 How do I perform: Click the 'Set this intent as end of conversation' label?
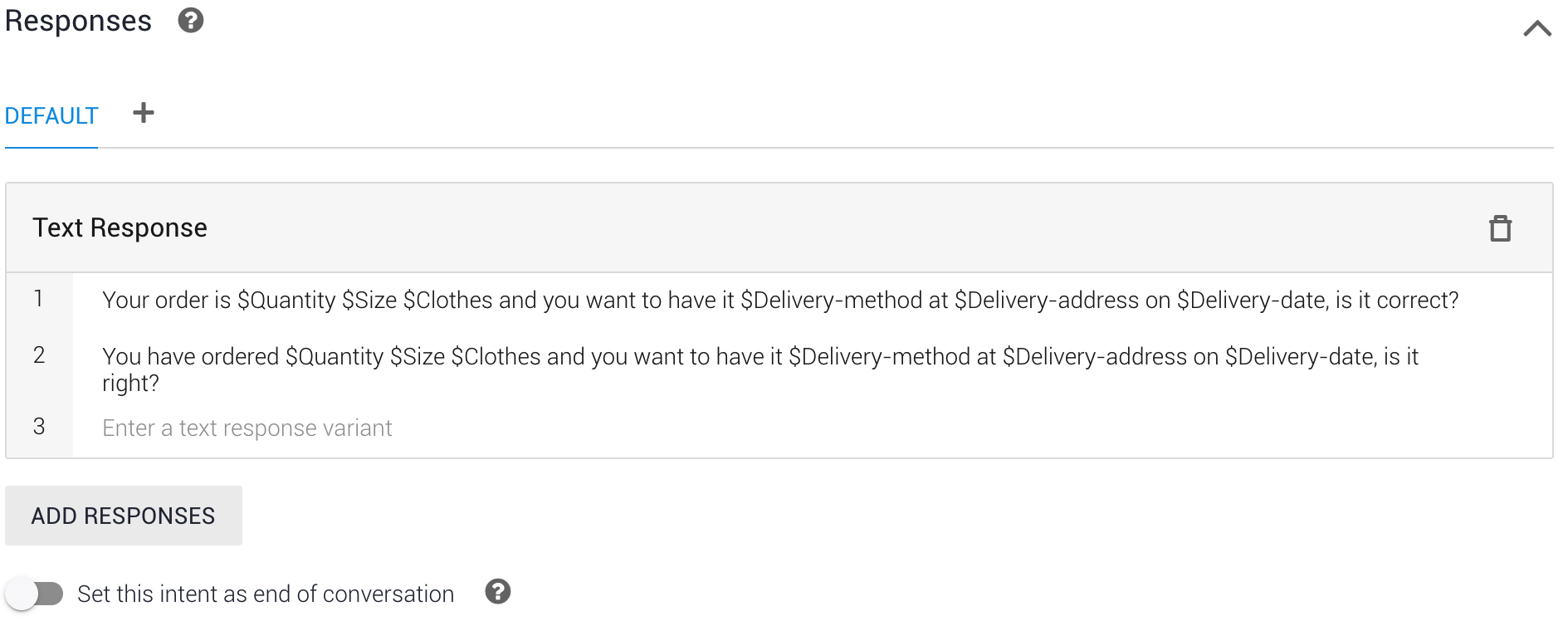[x=266, y=594]
